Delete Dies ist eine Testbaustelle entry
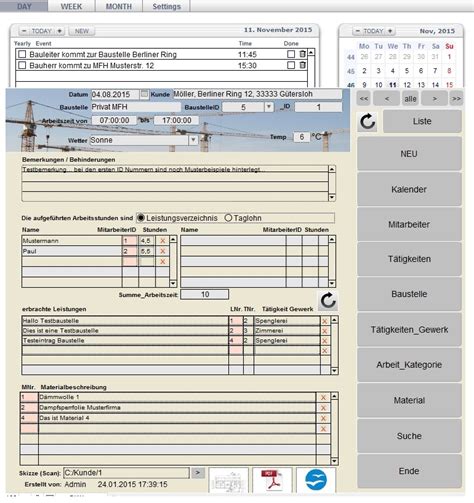This screenshot has width=474, height=503. tap(325, 331)
